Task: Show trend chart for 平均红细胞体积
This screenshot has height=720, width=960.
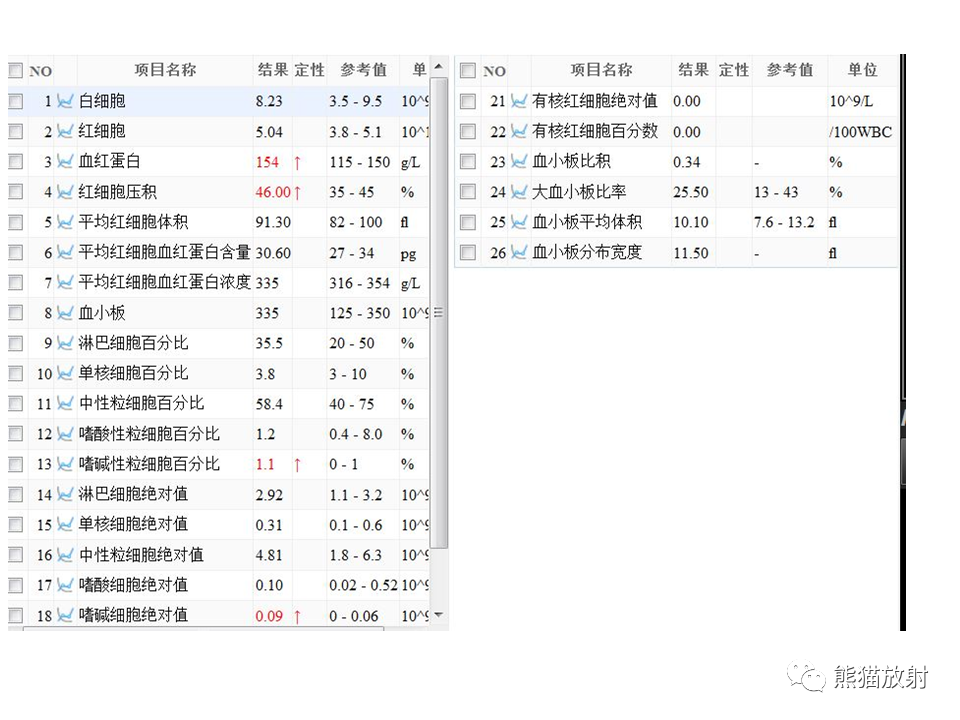Action: tap(65, 222)
